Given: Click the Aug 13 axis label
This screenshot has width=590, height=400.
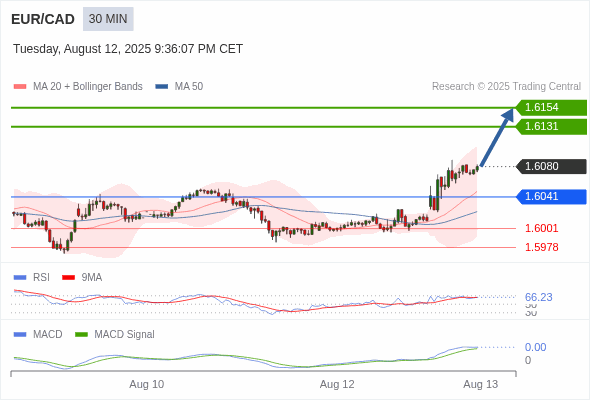Looking at the screenshot, I should (481, 384).
